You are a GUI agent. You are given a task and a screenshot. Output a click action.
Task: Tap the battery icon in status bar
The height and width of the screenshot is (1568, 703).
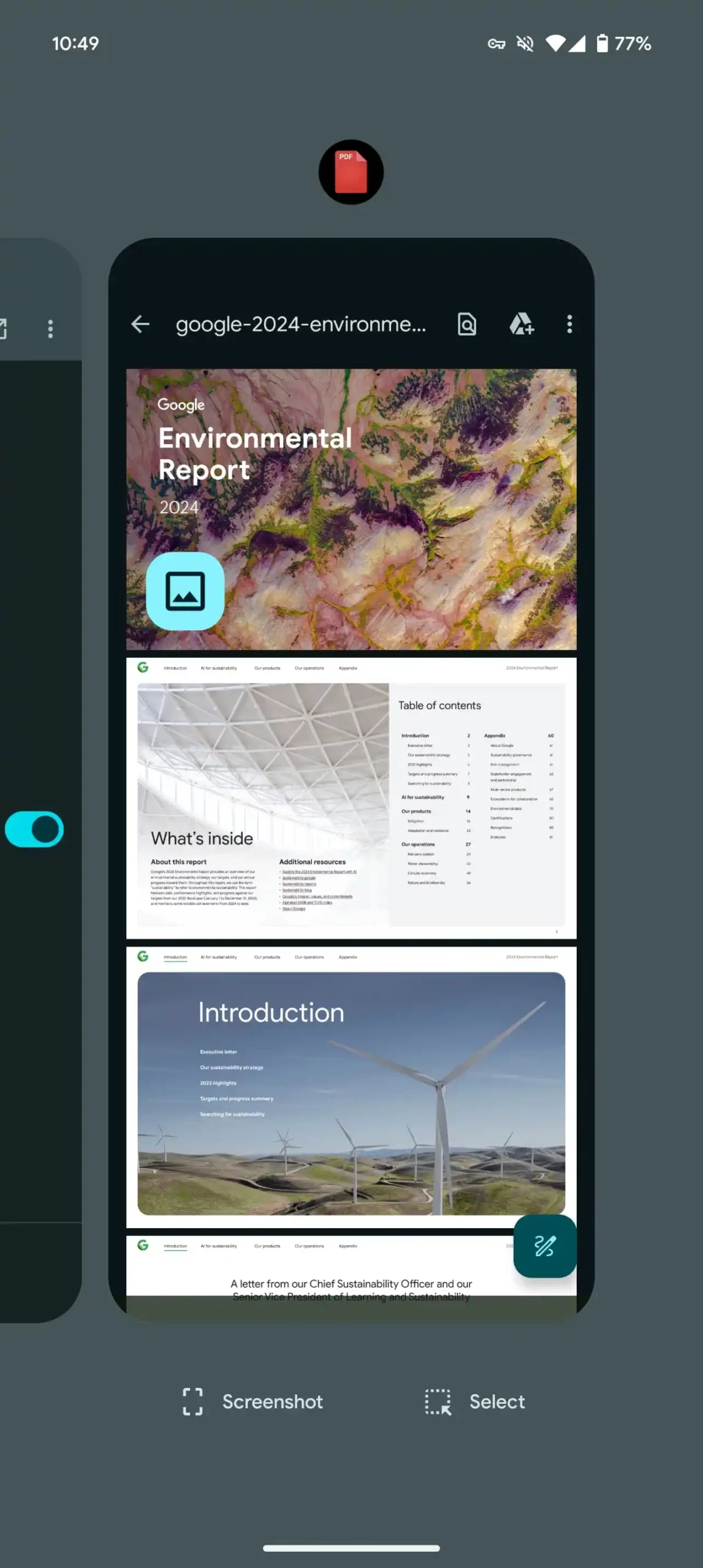(602, 43)
